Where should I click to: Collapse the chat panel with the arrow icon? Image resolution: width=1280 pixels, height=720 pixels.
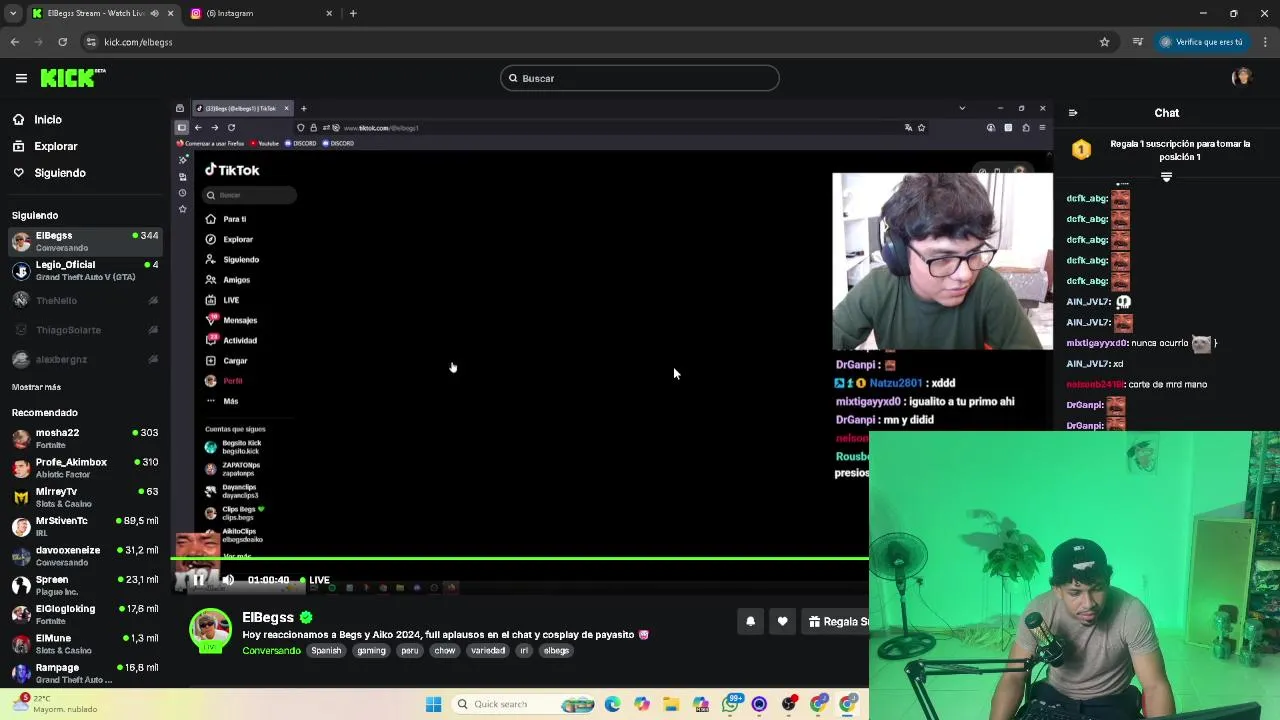1073,113
